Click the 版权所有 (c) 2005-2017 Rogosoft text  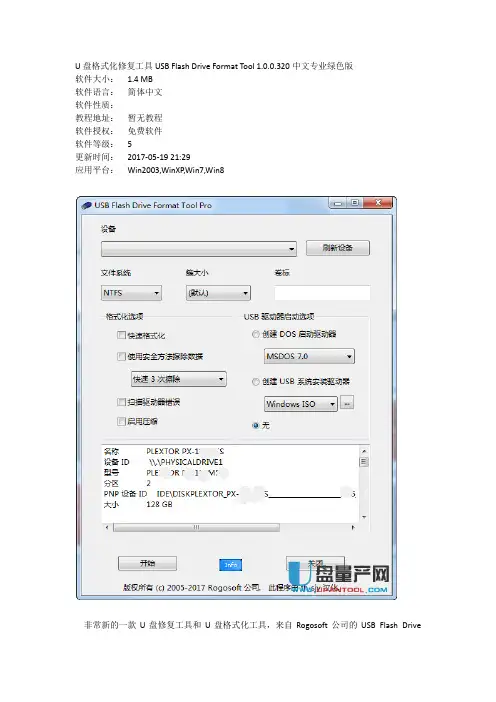click(x=192, y=588)
